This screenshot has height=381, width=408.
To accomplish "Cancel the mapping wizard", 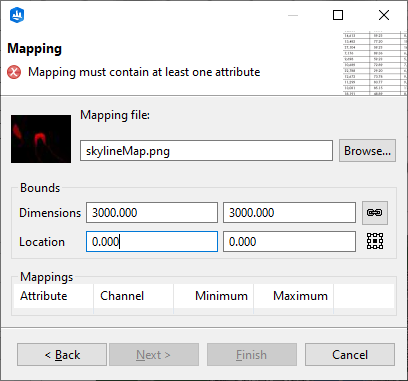I will (x=350, y=355).
